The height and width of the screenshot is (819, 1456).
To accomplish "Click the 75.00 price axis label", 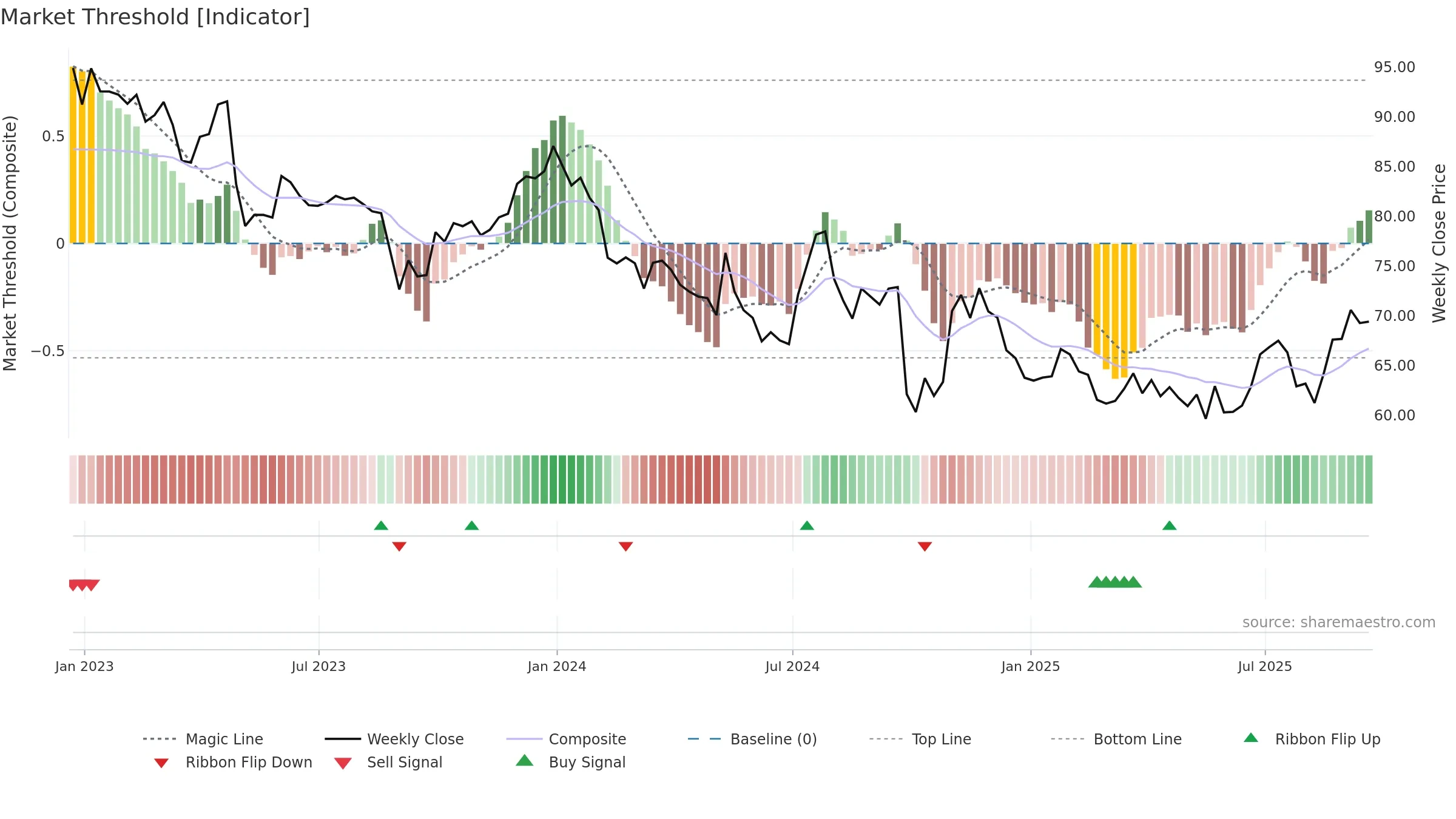I will 1395,266.
